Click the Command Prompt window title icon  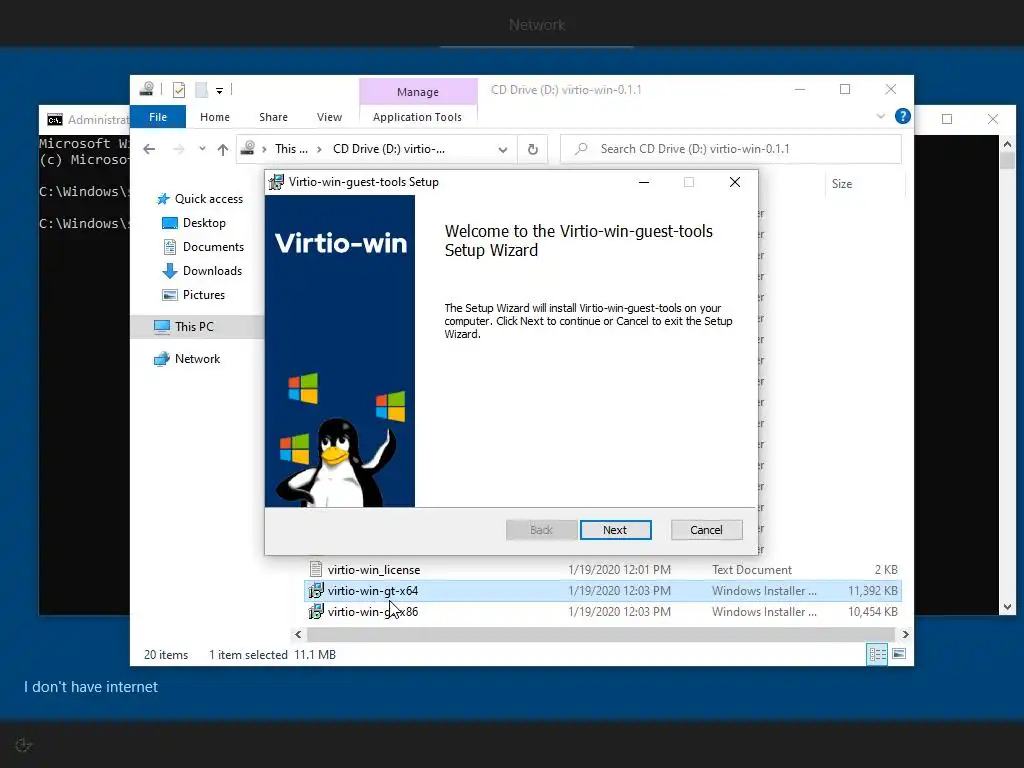pos(55,120)
